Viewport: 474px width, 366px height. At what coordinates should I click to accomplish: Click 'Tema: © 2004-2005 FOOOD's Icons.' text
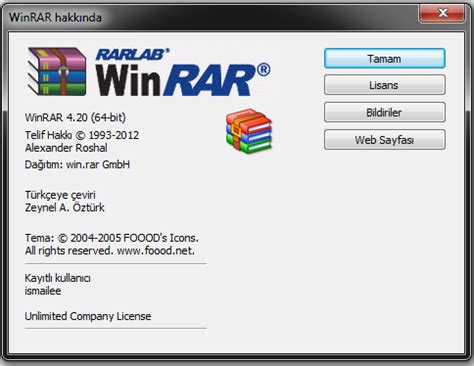pyautogui.click(x=112, y=238)
